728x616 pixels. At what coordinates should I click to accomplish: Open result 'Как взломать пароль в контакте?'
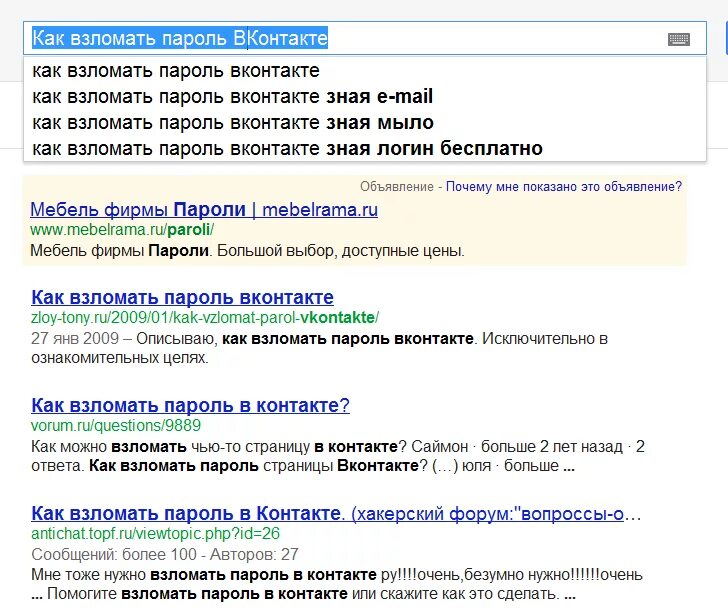pyautogui.click(x=190, y=405)
